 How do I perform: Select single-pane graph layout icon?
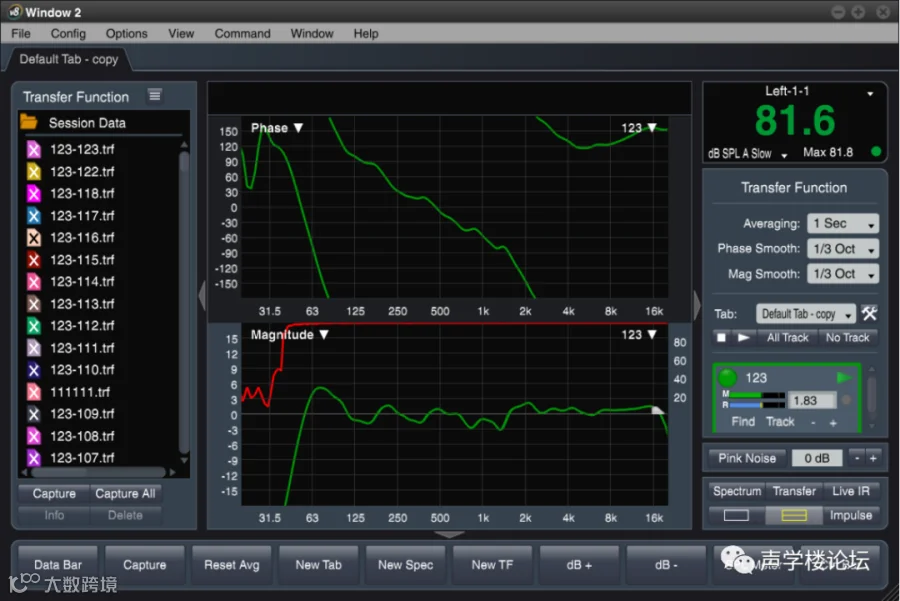point(736,515)
